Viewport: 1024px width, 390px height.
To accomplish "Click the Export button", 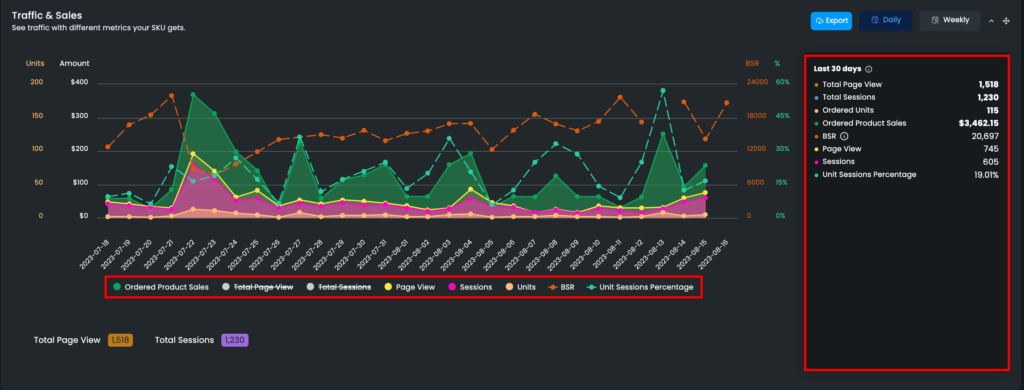I will click(x=831, y=21).
